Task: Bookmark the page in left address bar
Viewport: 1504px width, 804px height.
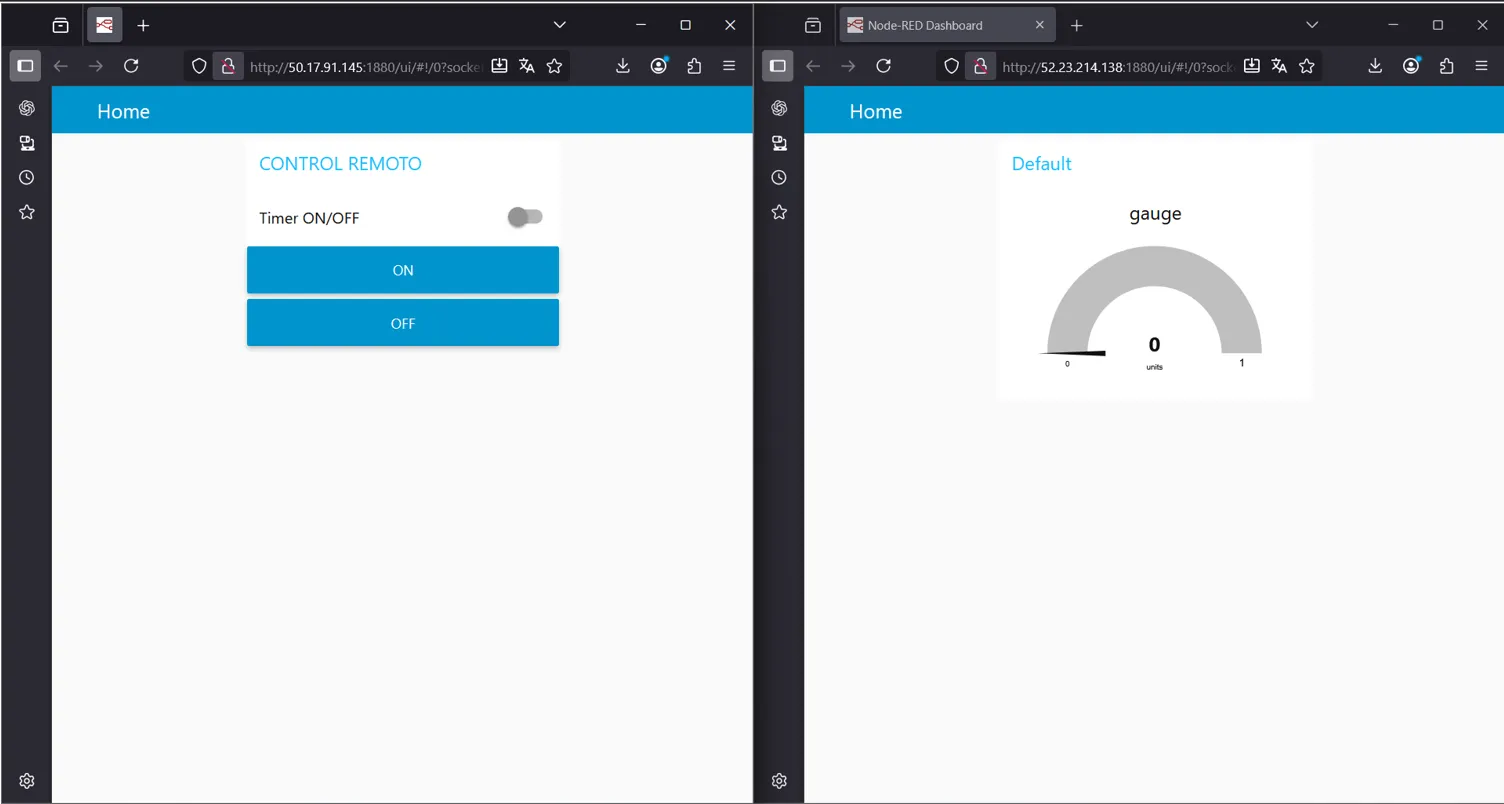Action: 554,66
